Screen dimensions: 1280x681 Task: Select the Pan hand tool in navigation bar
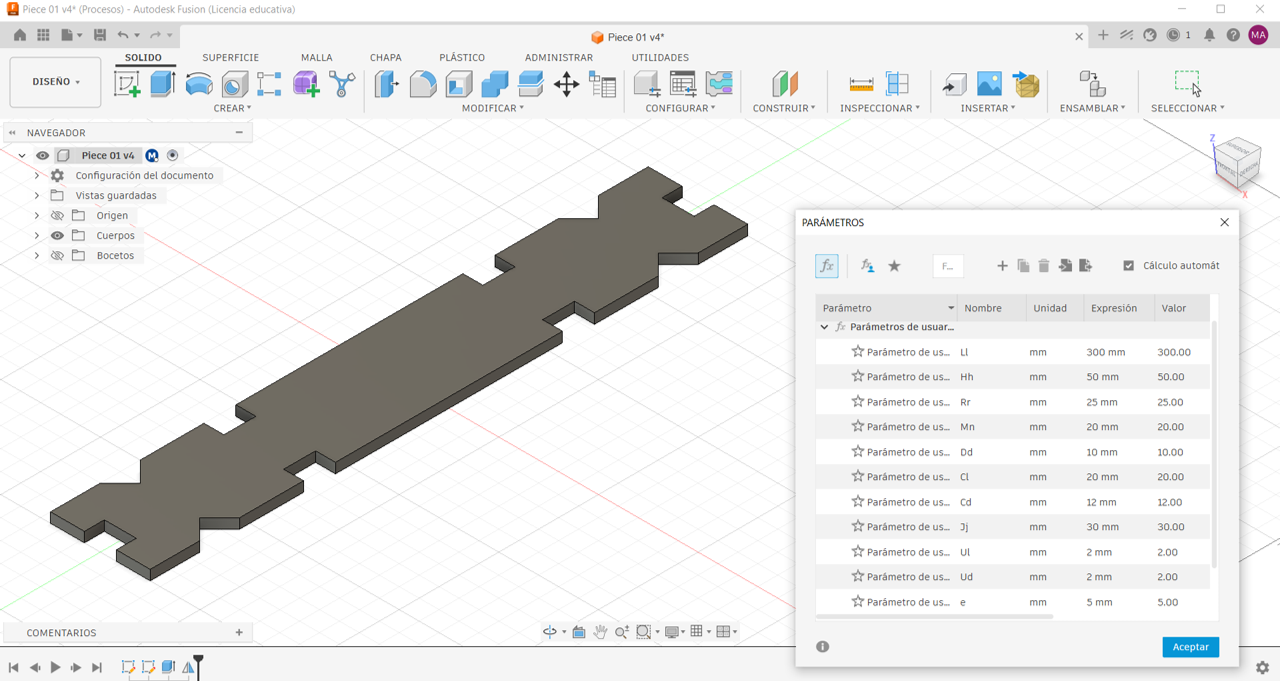(600, 632)
